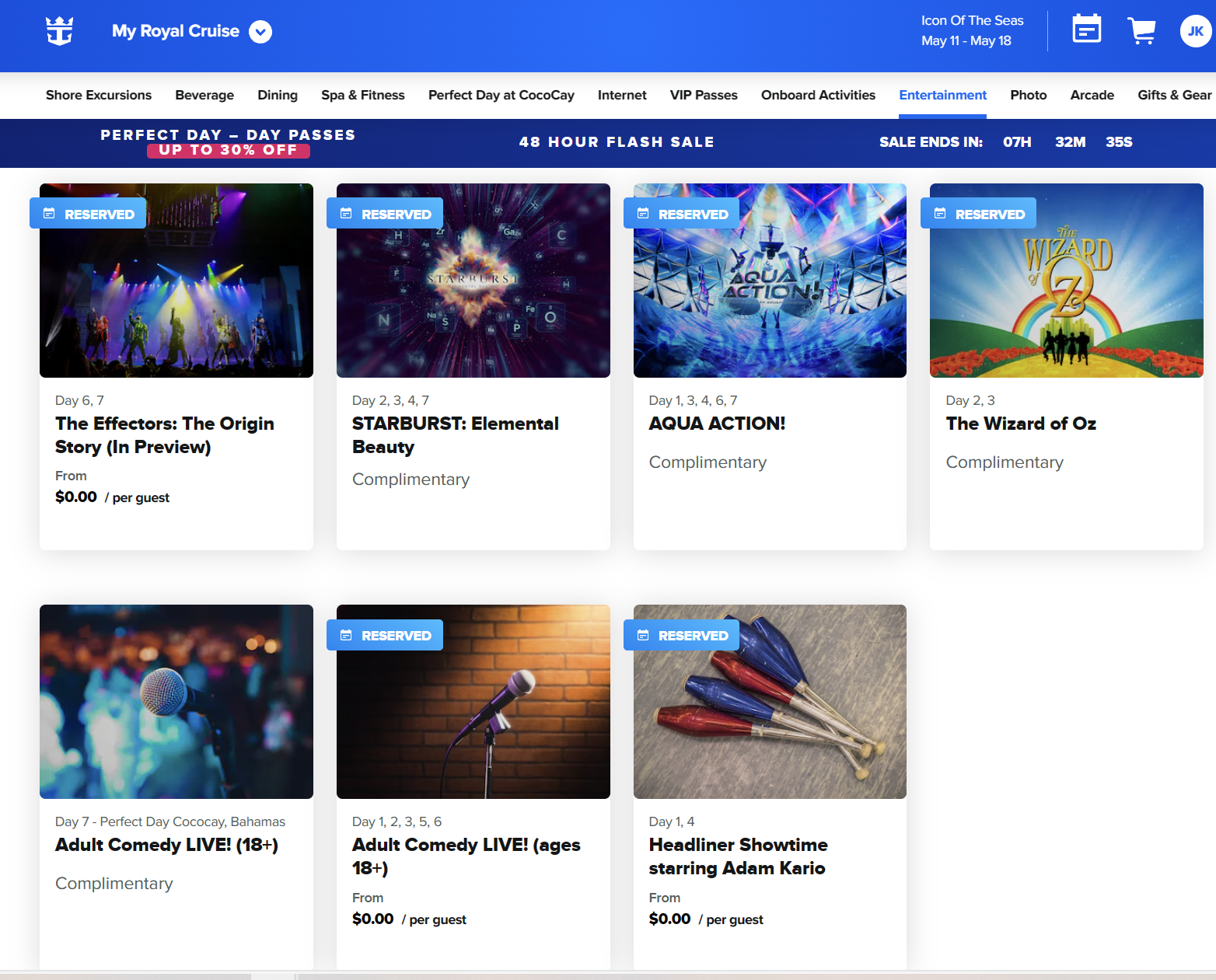This screenshot has height=980, width=1216.
Task: Click the 'Day 2, 3, 4, 7' label
Action: (390, 400)
